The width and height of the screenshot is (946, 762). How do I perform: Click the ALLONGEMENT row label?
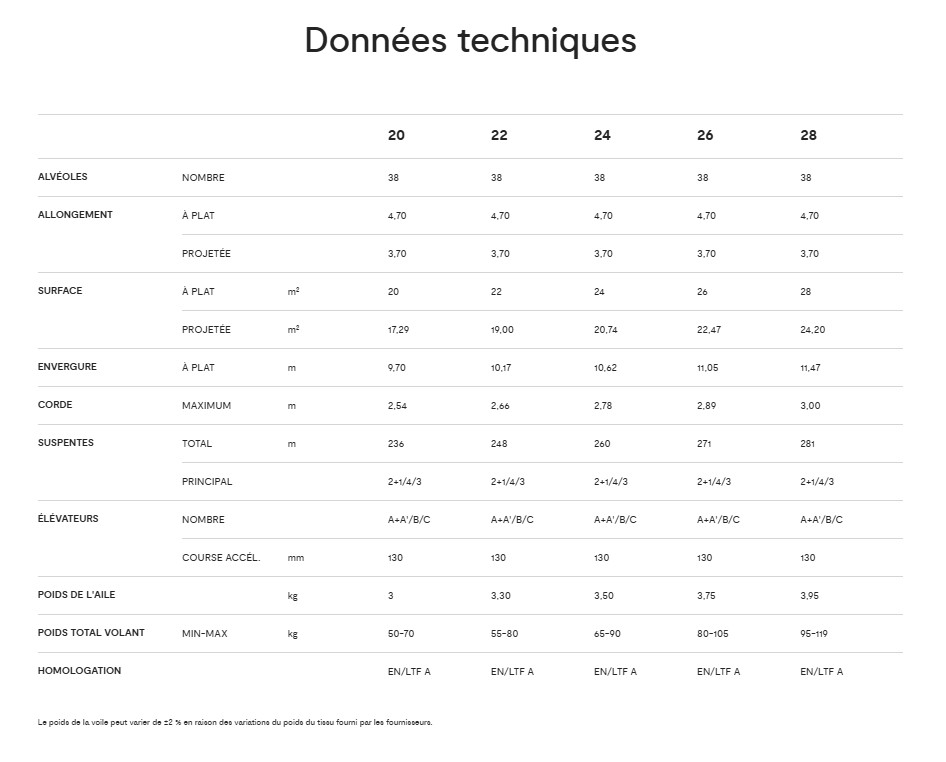tap(75, 215)
